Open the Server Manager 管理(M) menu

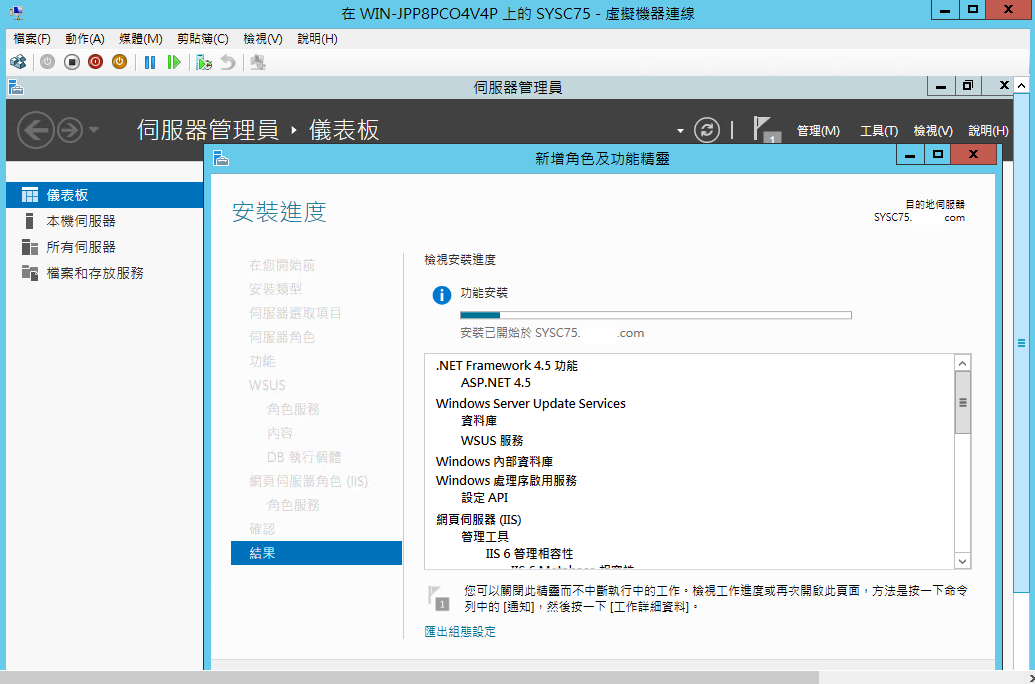818,131
